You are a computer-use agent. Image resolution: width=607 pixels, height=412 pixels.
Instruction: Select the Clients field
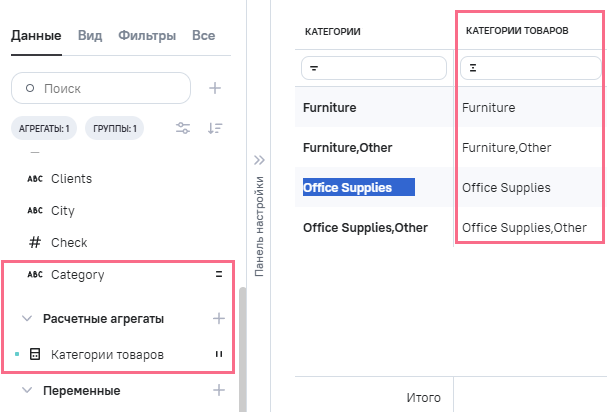(x=71, y=178)
